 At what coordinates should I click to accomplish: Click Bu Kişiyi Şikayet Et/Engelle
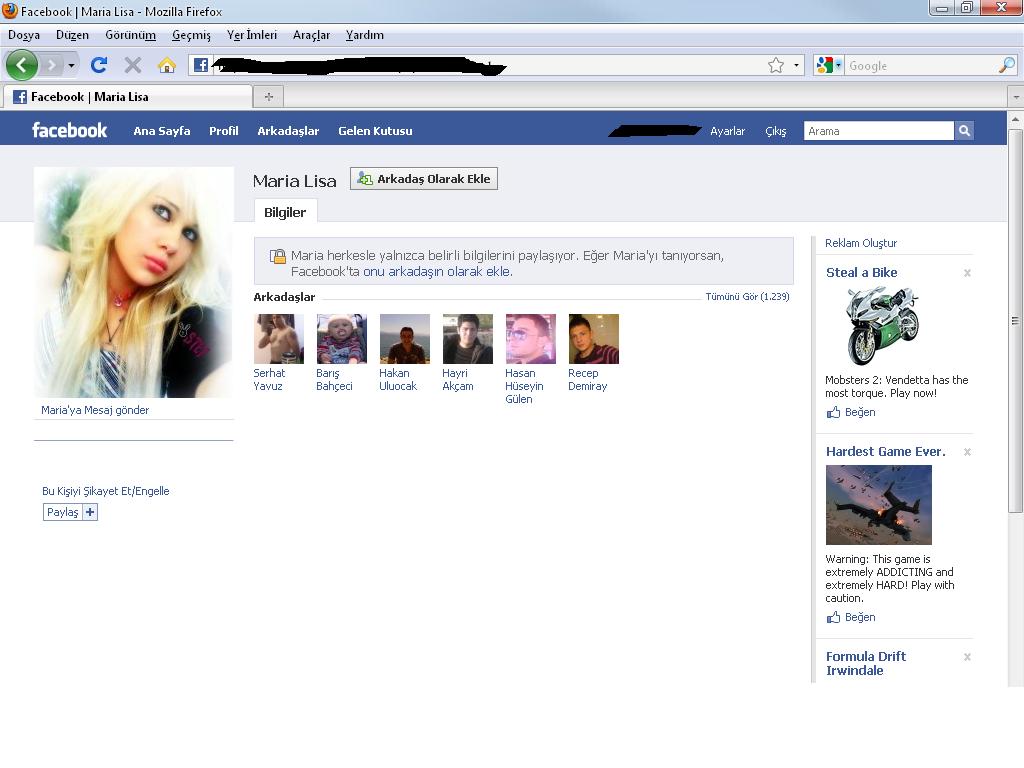point(105,491)
